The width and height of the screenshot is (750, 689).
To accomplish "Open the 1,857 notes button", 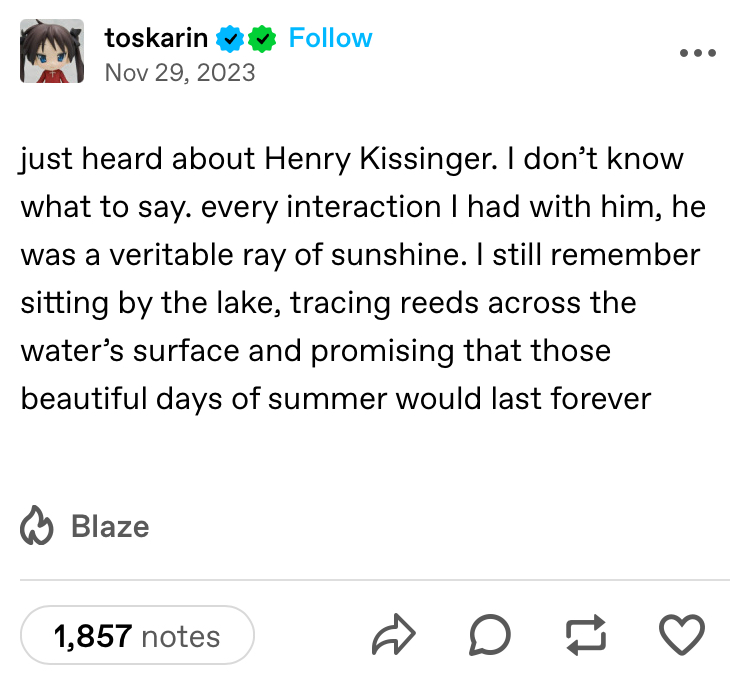I will click(137, 635).
